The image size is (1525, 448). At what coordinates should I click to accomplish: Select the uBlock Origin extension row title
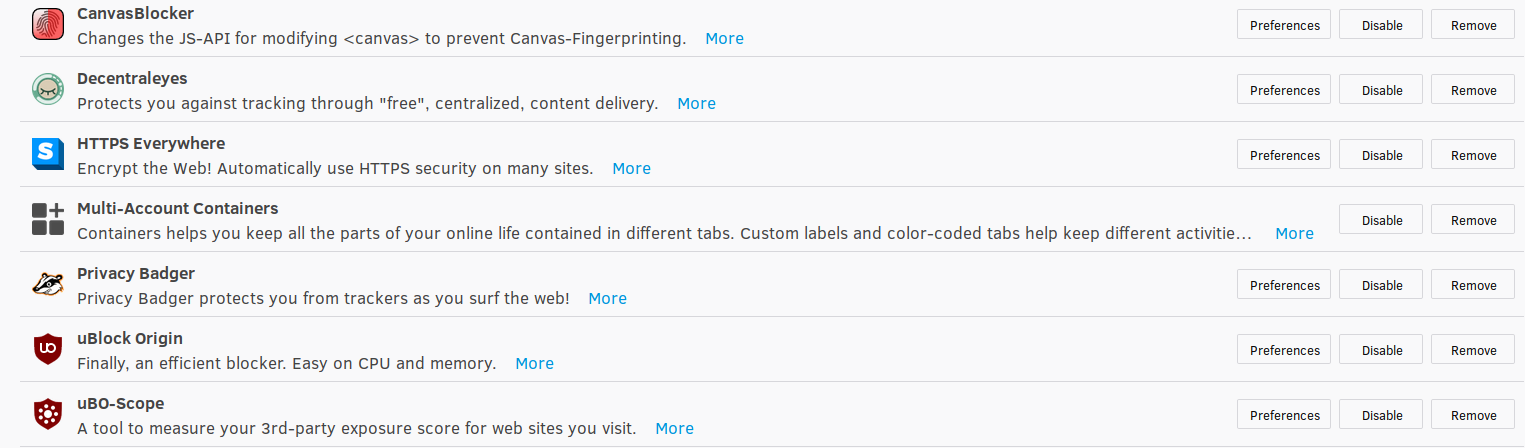[x=130, y=338]
